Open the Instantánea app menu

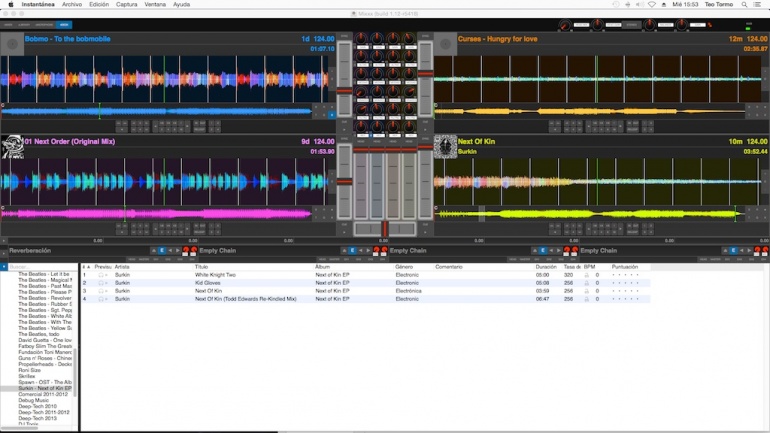38,4
